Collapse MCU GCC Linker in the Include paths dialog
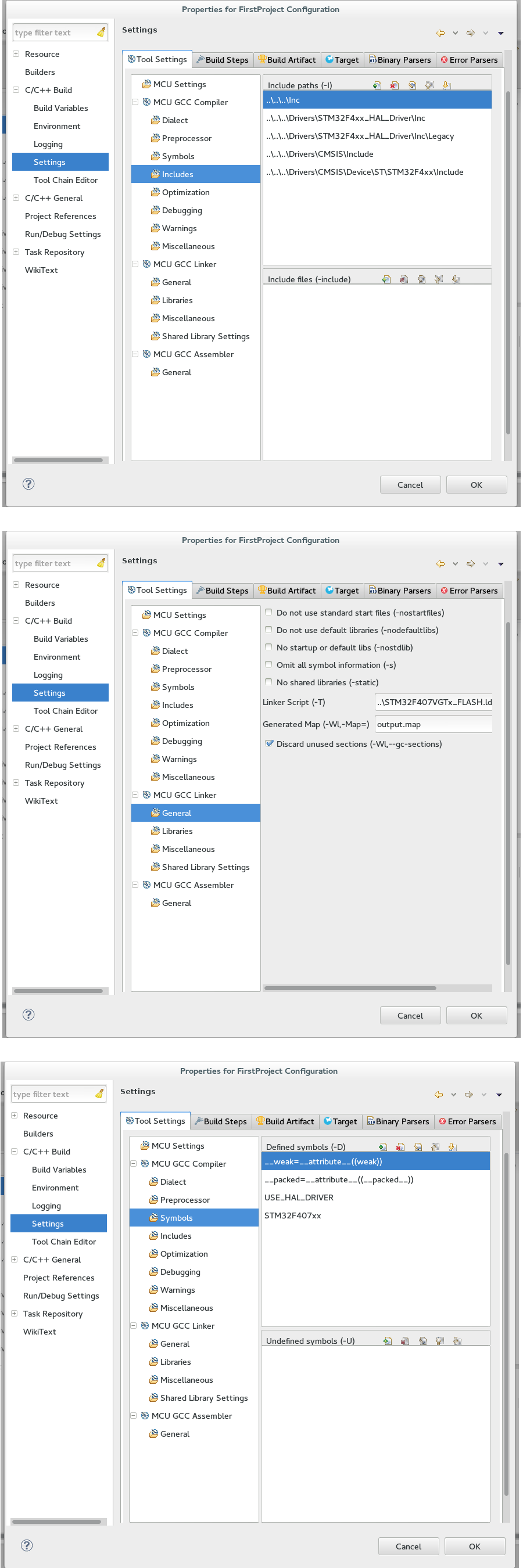This screenshot has height=1568, width=523. (x=135, y=264)
